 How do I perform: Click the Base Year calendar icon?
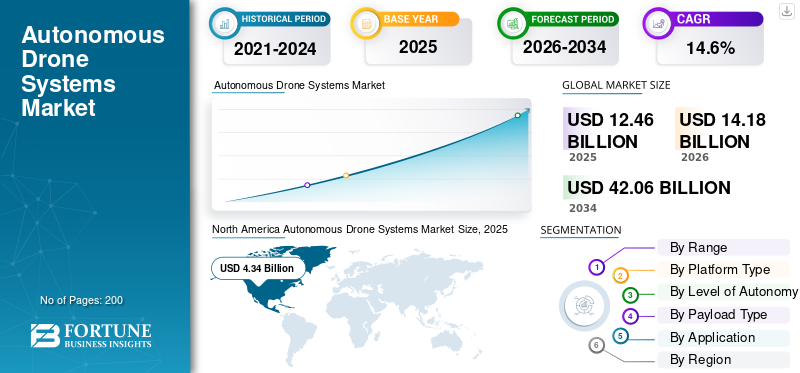tap(366, 23)
